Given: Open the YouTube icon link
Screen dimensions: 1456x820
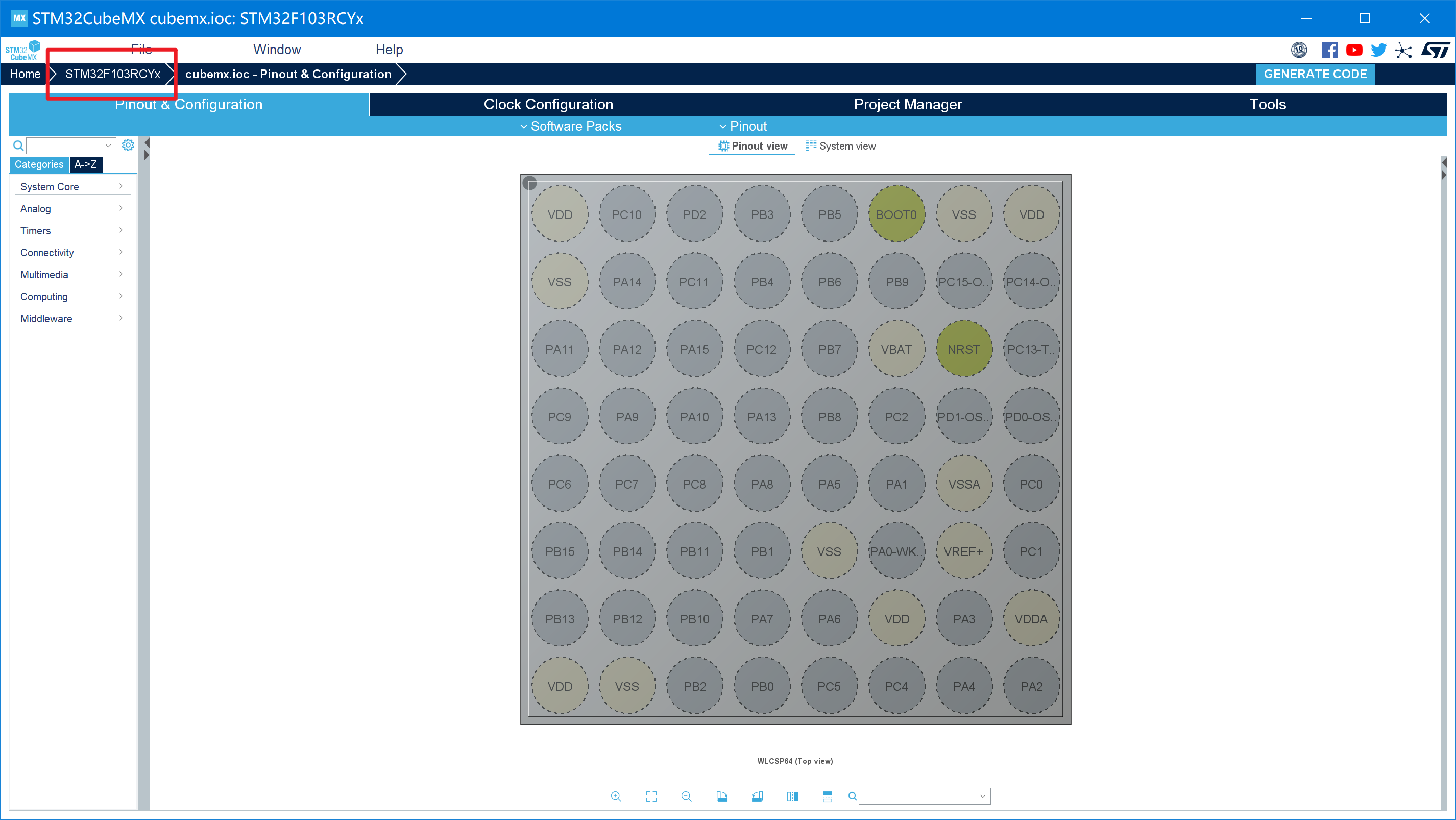Looking at the screenshot, I should (1354, 50).
